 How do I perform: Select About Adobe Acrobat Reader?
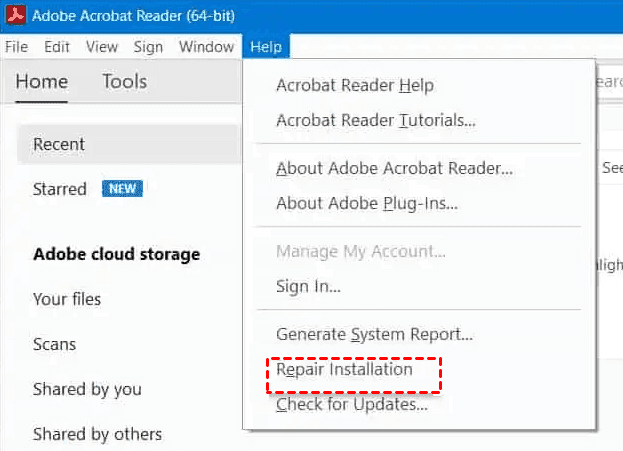[394, 168]
